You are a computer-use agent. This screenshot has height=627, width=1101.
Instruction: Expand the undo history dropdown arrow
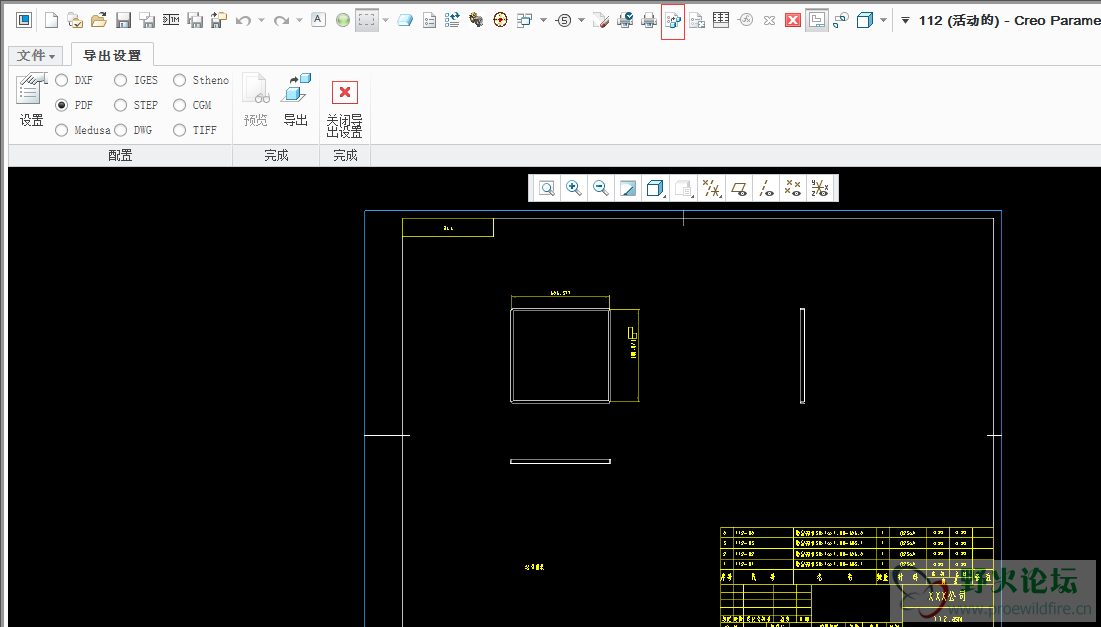pyautogui.click(x=261, y=20)
